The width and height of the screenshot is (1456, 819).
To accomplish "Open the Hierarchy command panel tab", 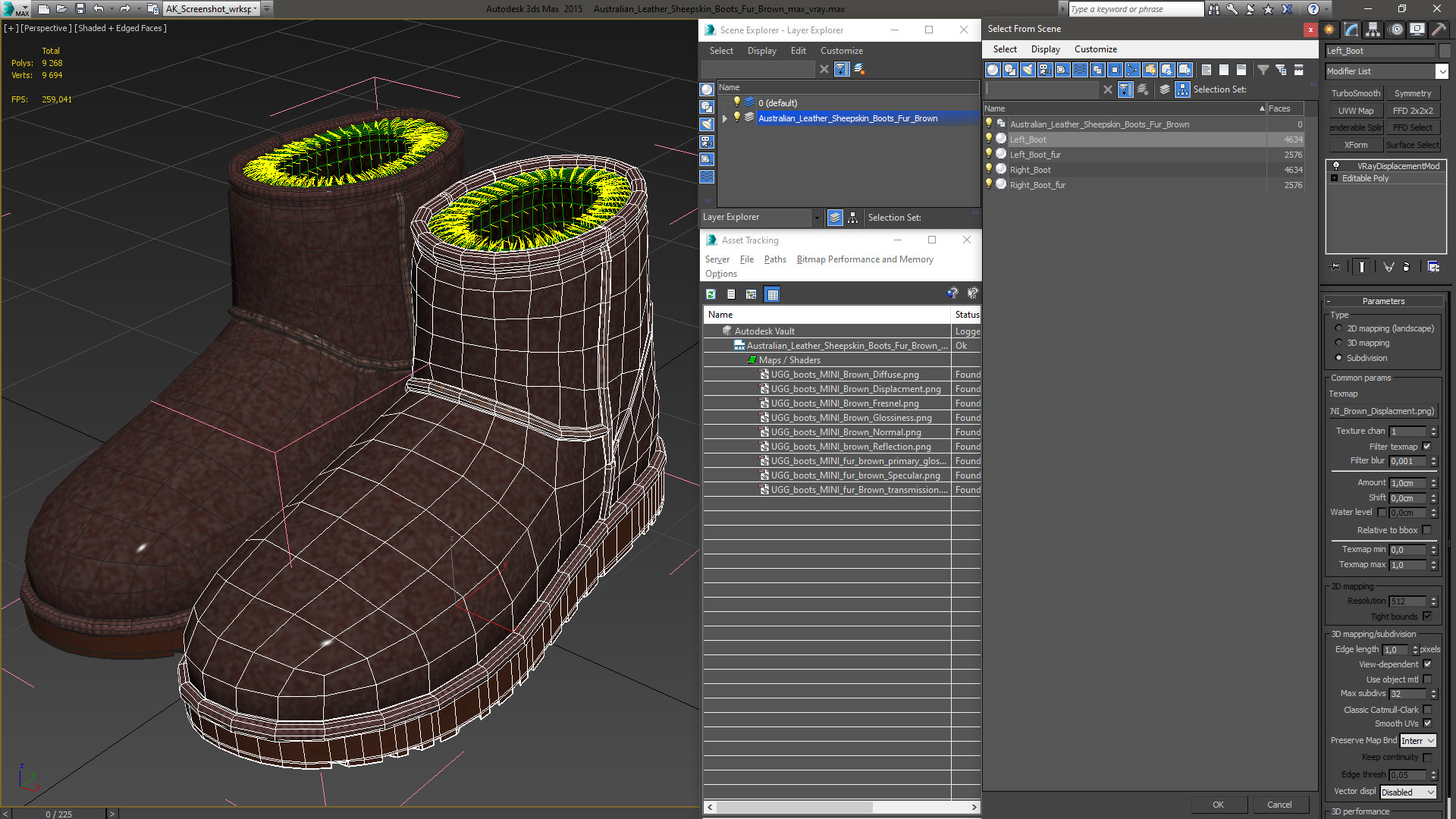I will pos(1373,30).
